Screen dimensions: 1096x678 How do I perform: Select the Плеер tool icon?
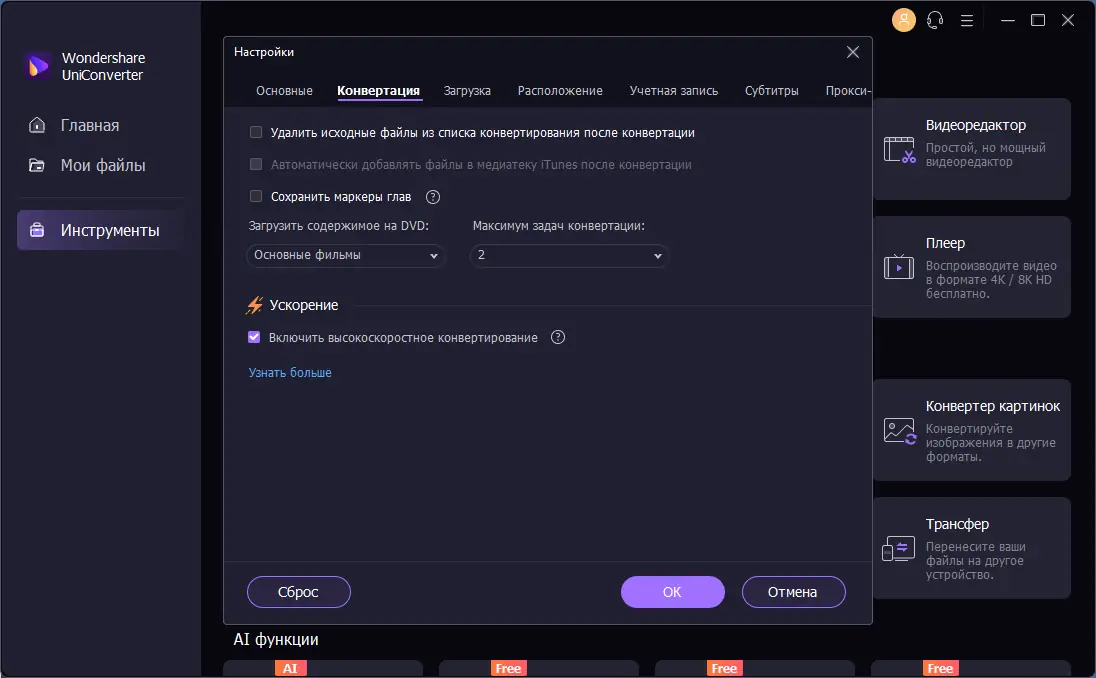point(899,266)
